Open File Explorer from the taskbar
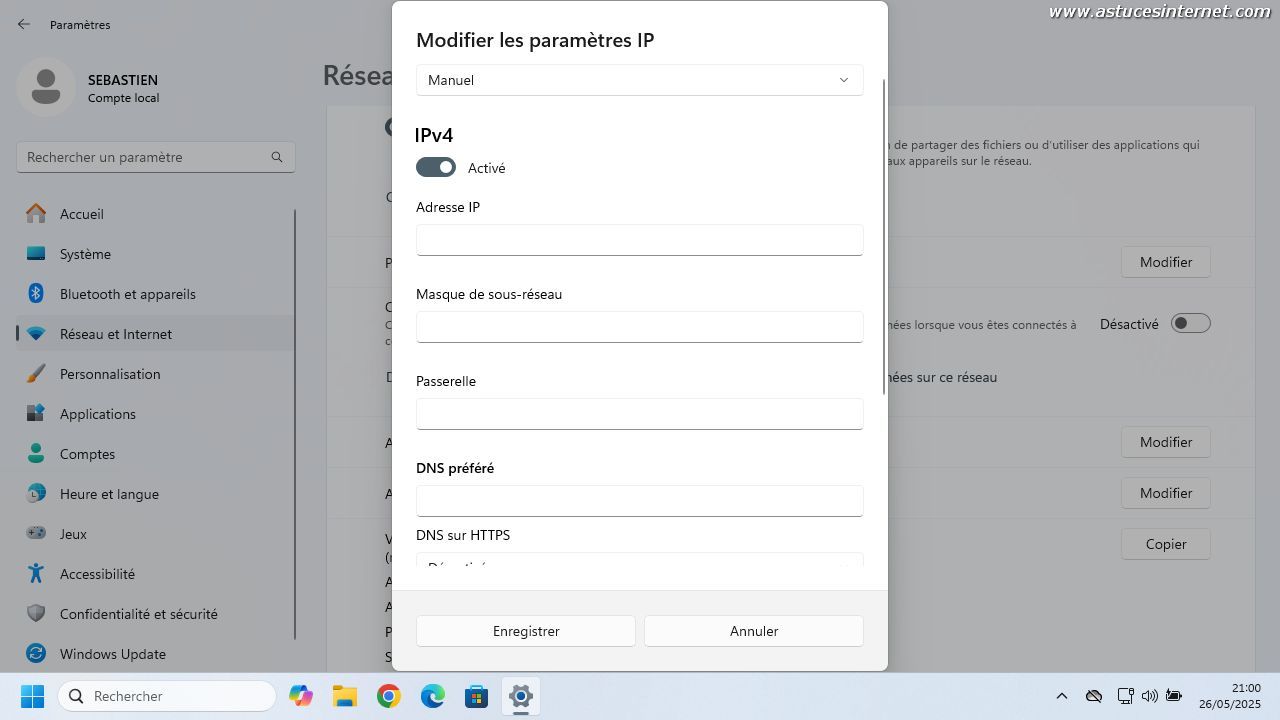 pos(345,696)
